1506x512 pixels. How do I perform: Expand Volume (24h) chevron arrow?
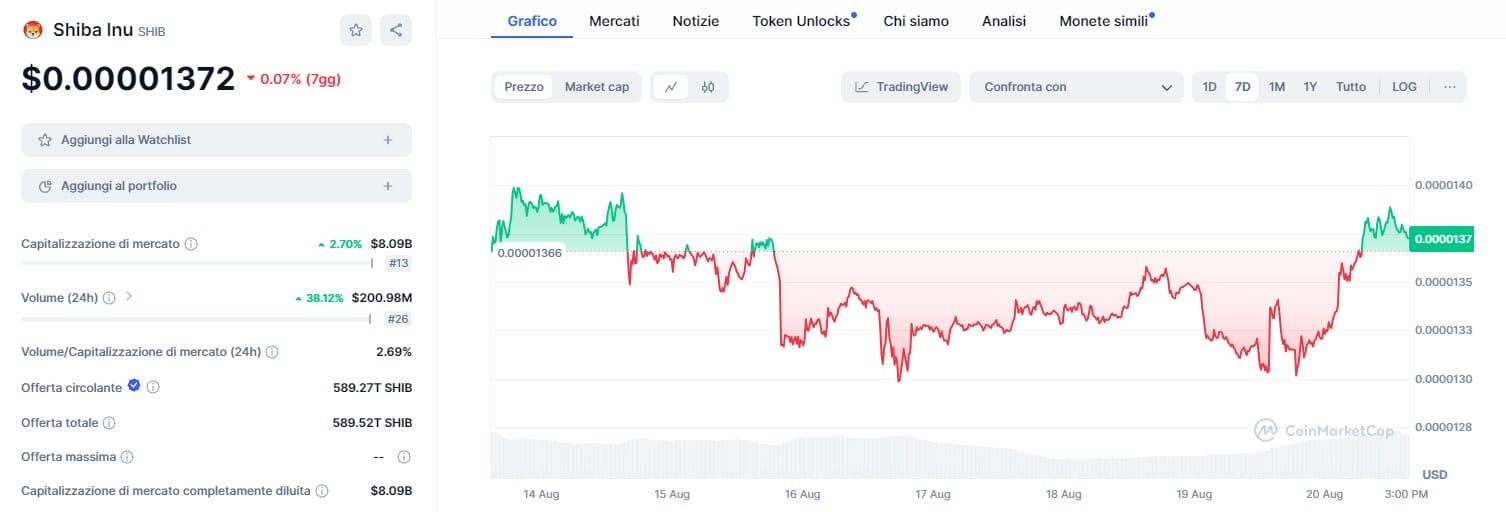pos(129,297)
